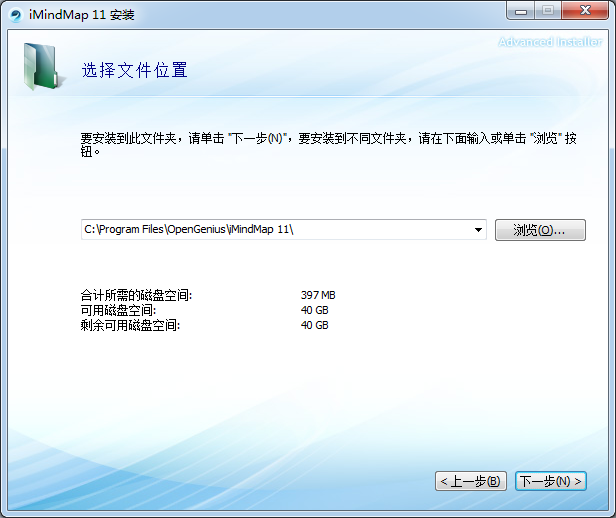Click the iMindMap title bar icon
The image size is (616, 518).
(x=16, y=15)
